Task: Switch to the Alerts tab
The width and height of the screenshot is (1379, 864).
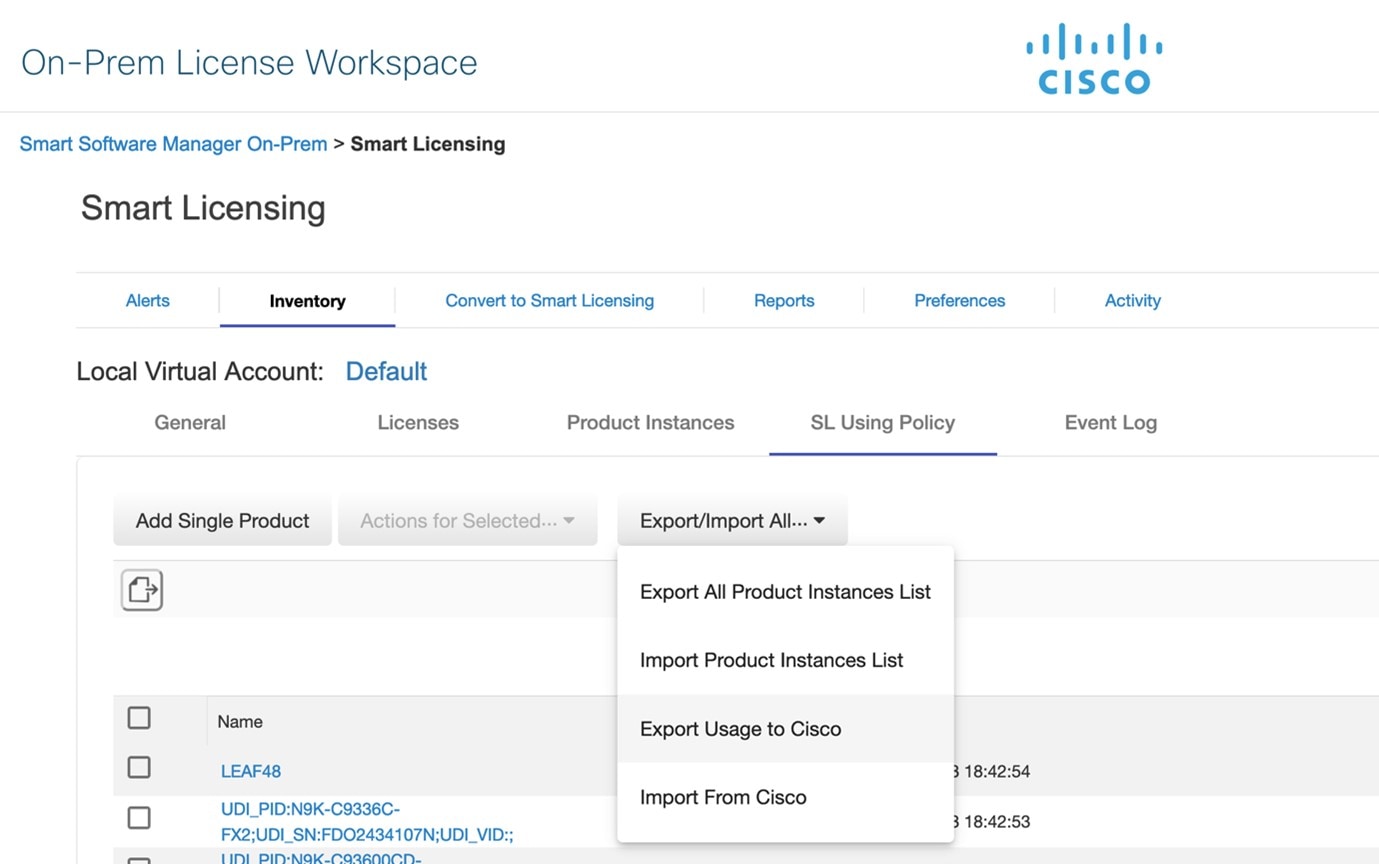Action: (148, 300)
